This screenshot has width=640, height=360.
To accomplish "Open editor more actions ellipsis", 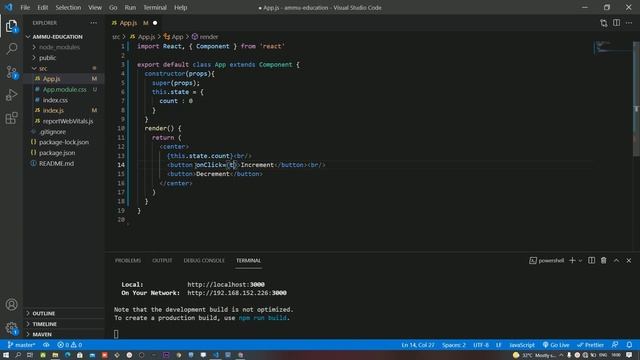I will click(629, 23).
